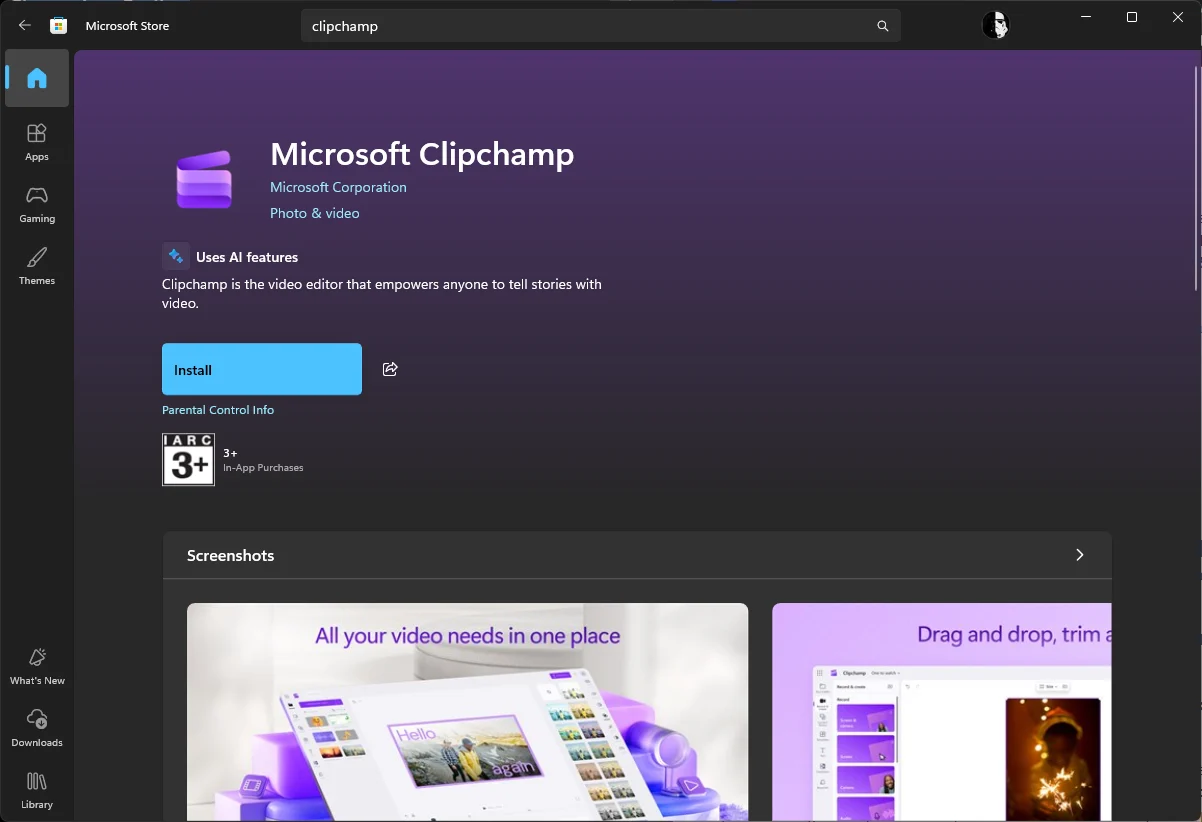This screenshot has height=822, width=1202.
Task: Open Parental Control Info link
Action: 218,410
